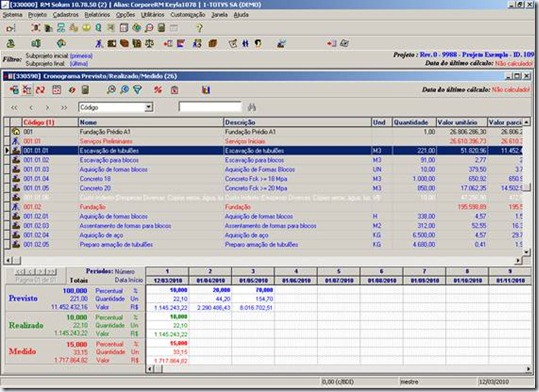Click the blue hierarchy diagram icon in top toolbar
The height and width of the screenshot is (392, 539).
(61, 28)
